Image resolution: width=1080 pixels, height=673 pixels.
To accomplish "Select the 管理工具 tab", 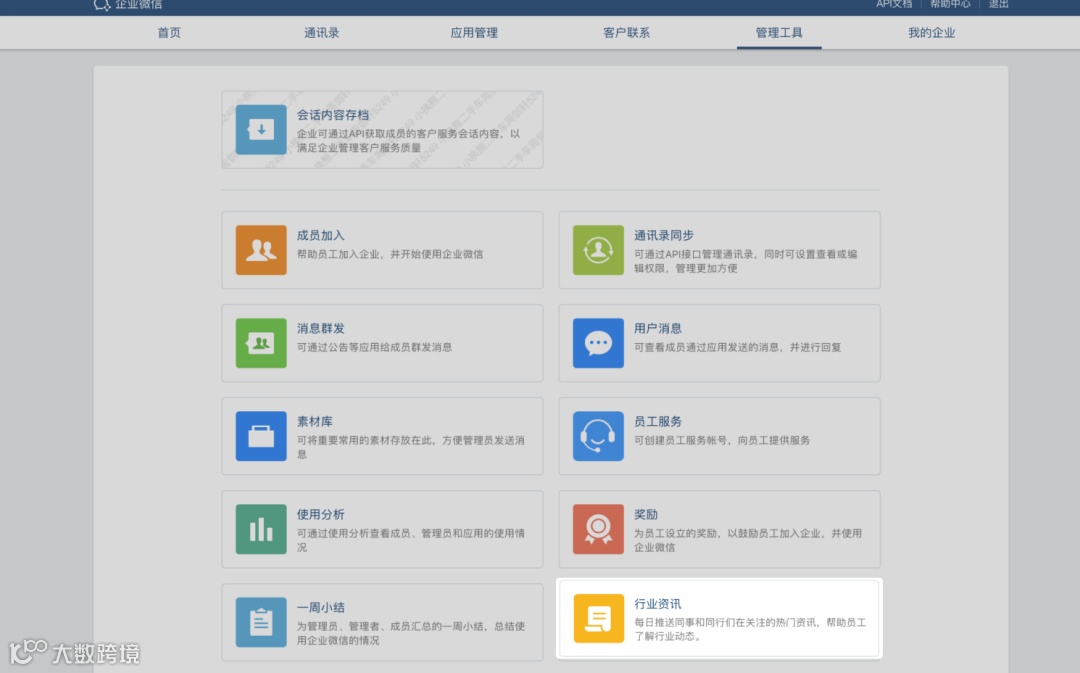I will click(x=779, y=32).
